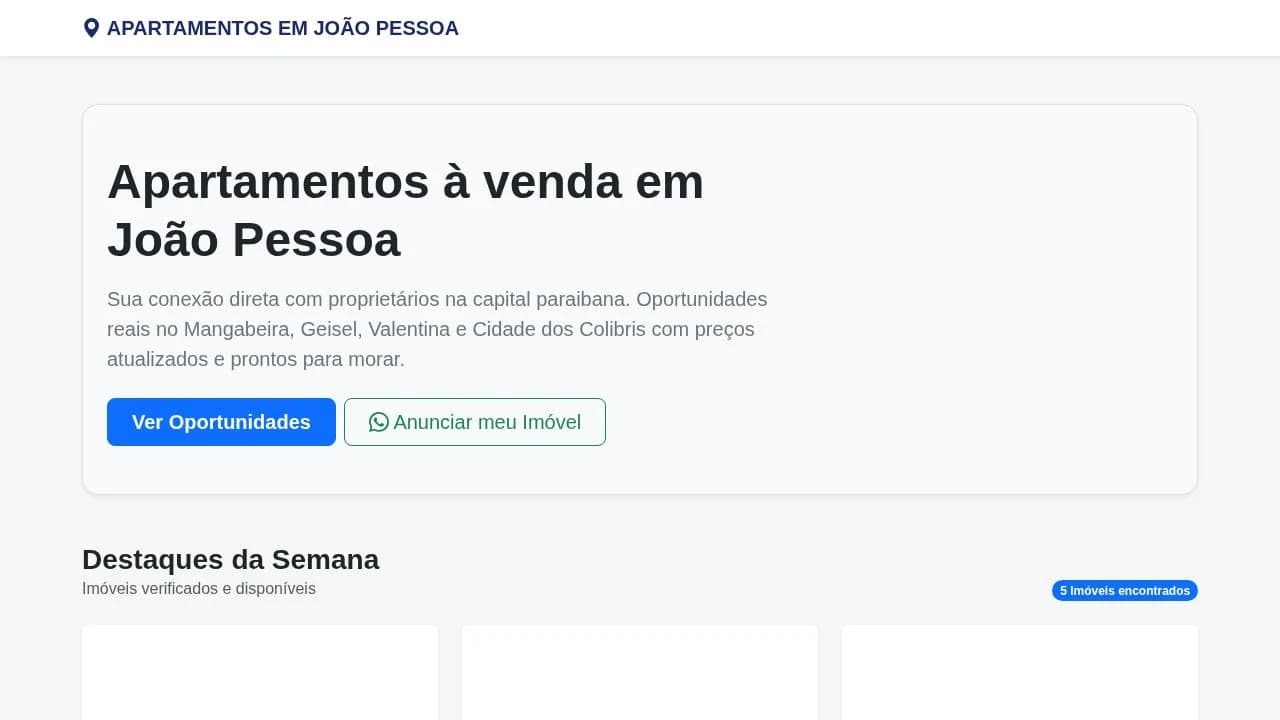Click the Destaques da Semana heading
This screenshot has height=720, width=1280.
click(231, 560)
